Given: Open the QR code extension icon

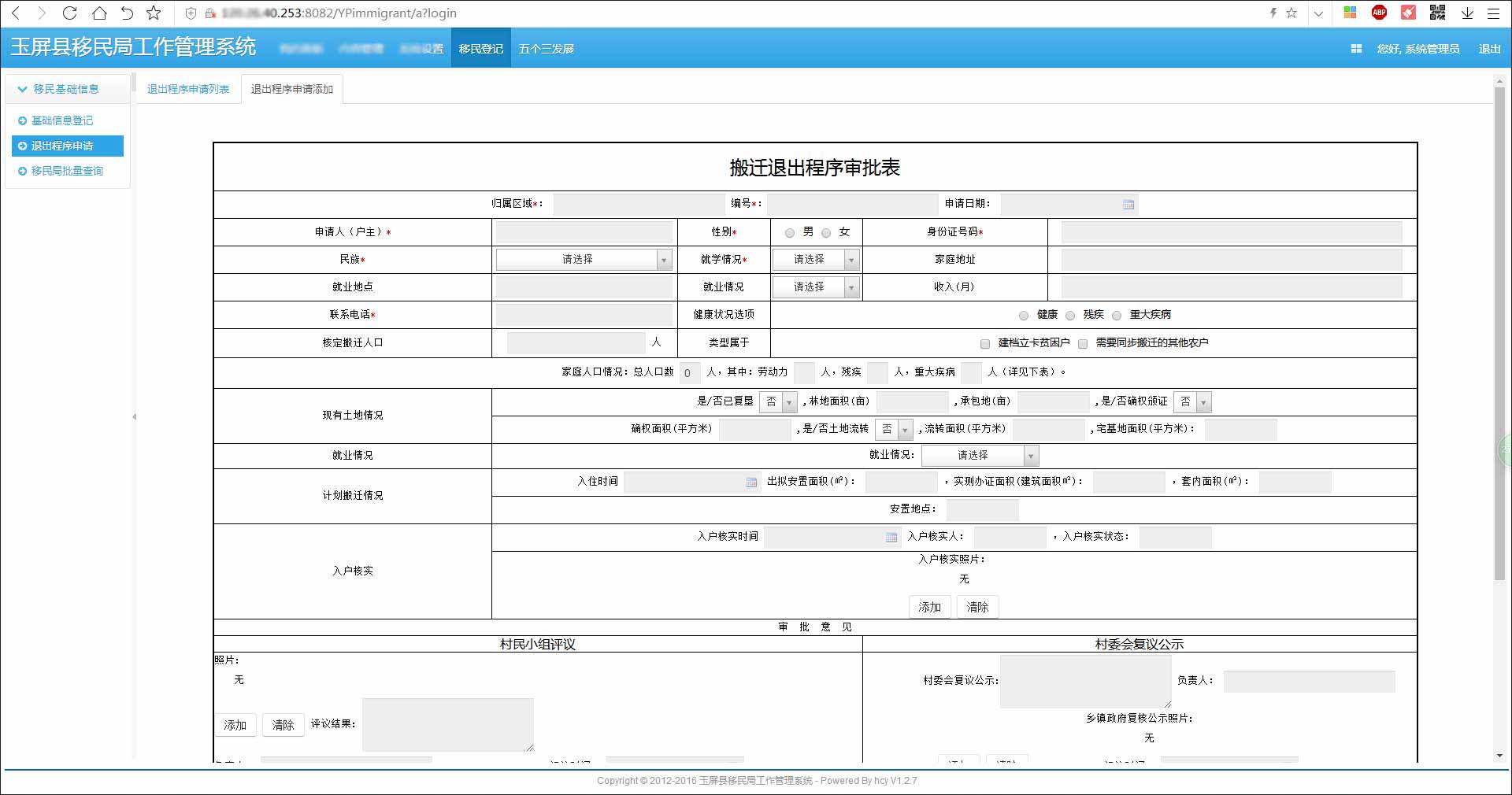Looking at the screenshot, I should 1437,13.
